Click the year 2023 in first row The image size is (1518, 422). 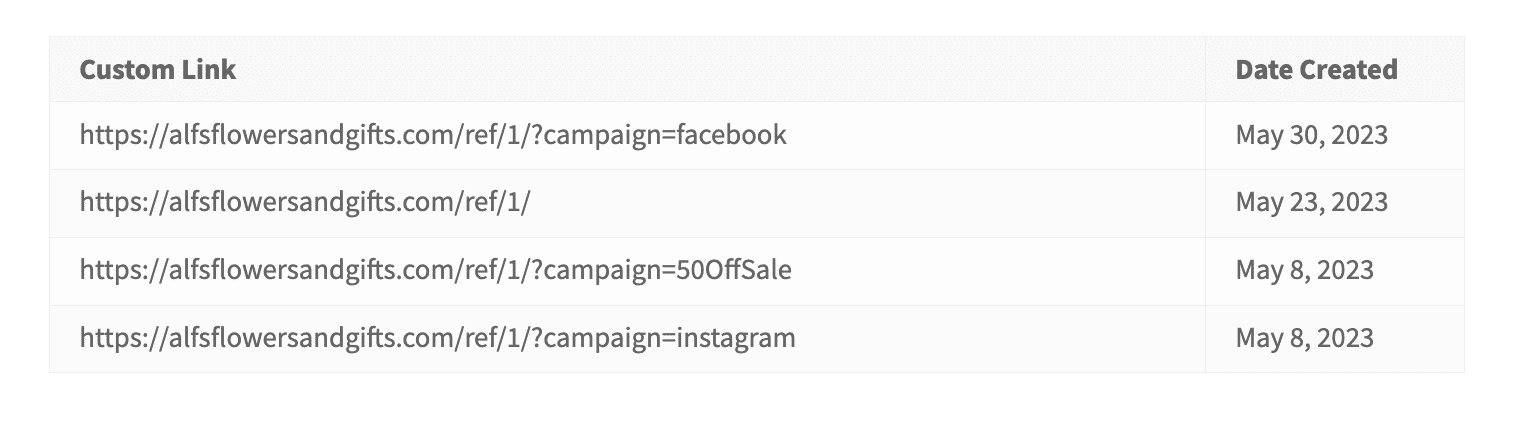tap(1360, 135)
